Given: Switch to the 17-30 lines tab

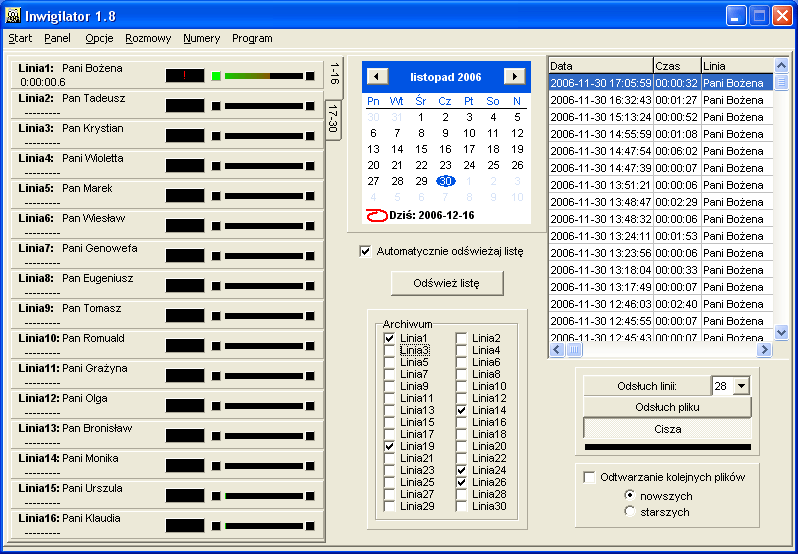Looking at the screenshot, I should click(x=333, y=119).
